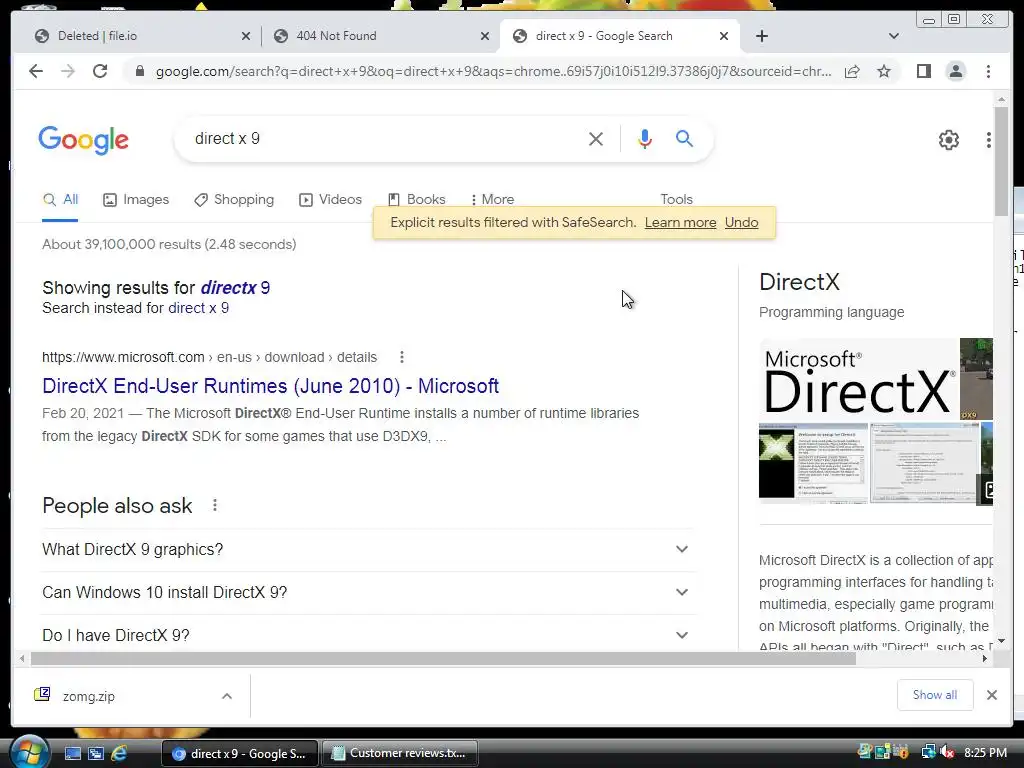Image resolution: width=1024 pixels, height=768 pixels.
Task: Close the downloads bar
Action: coord(991,695)
